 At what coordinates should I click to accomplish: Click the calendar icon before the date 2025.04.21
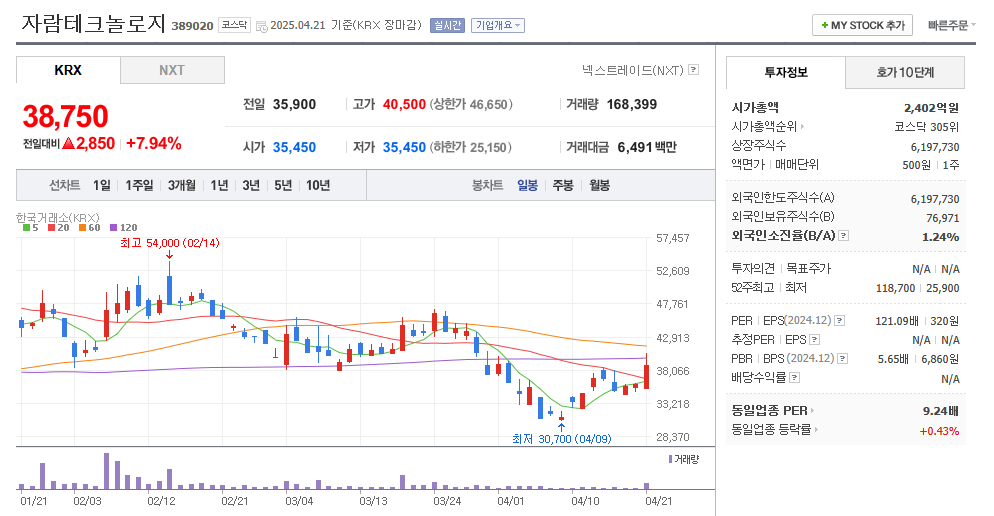point(261,26)
